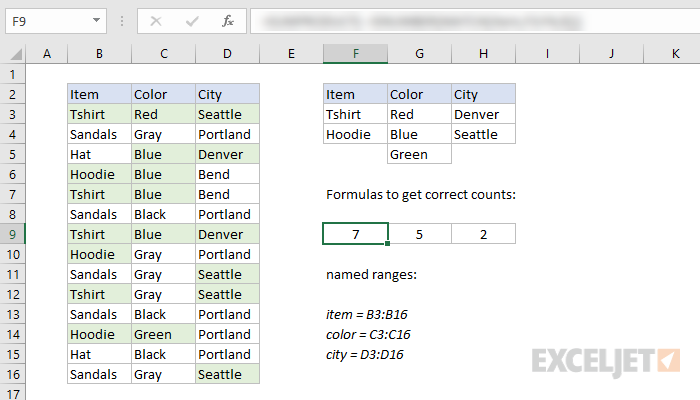Image resolution: width=700 pixels, height=400 pixels.
Task: Select the row 16 header
Action: (13, 374)
